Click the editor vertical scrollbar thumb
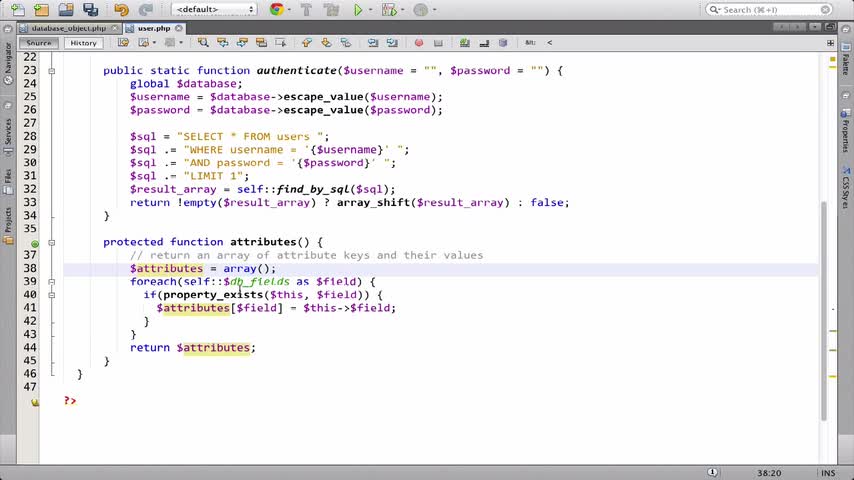 [x=824, y=311]
